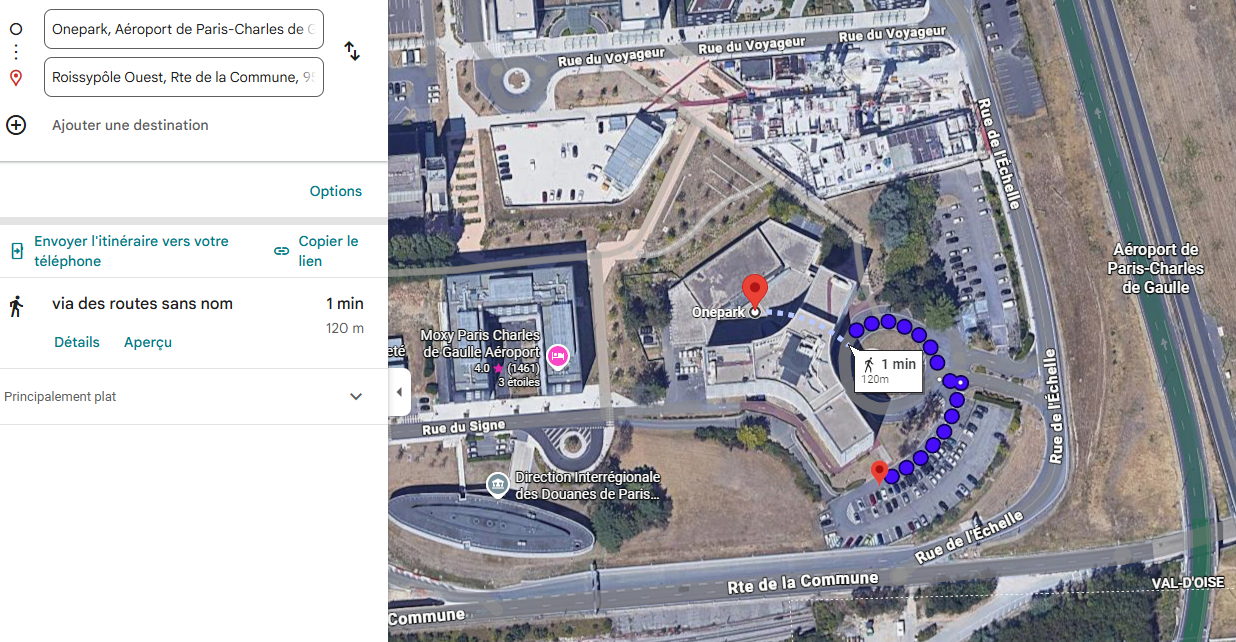Click the red Onepark map pin
Viewport: 1236px width, 642px height.
[756, 291]
